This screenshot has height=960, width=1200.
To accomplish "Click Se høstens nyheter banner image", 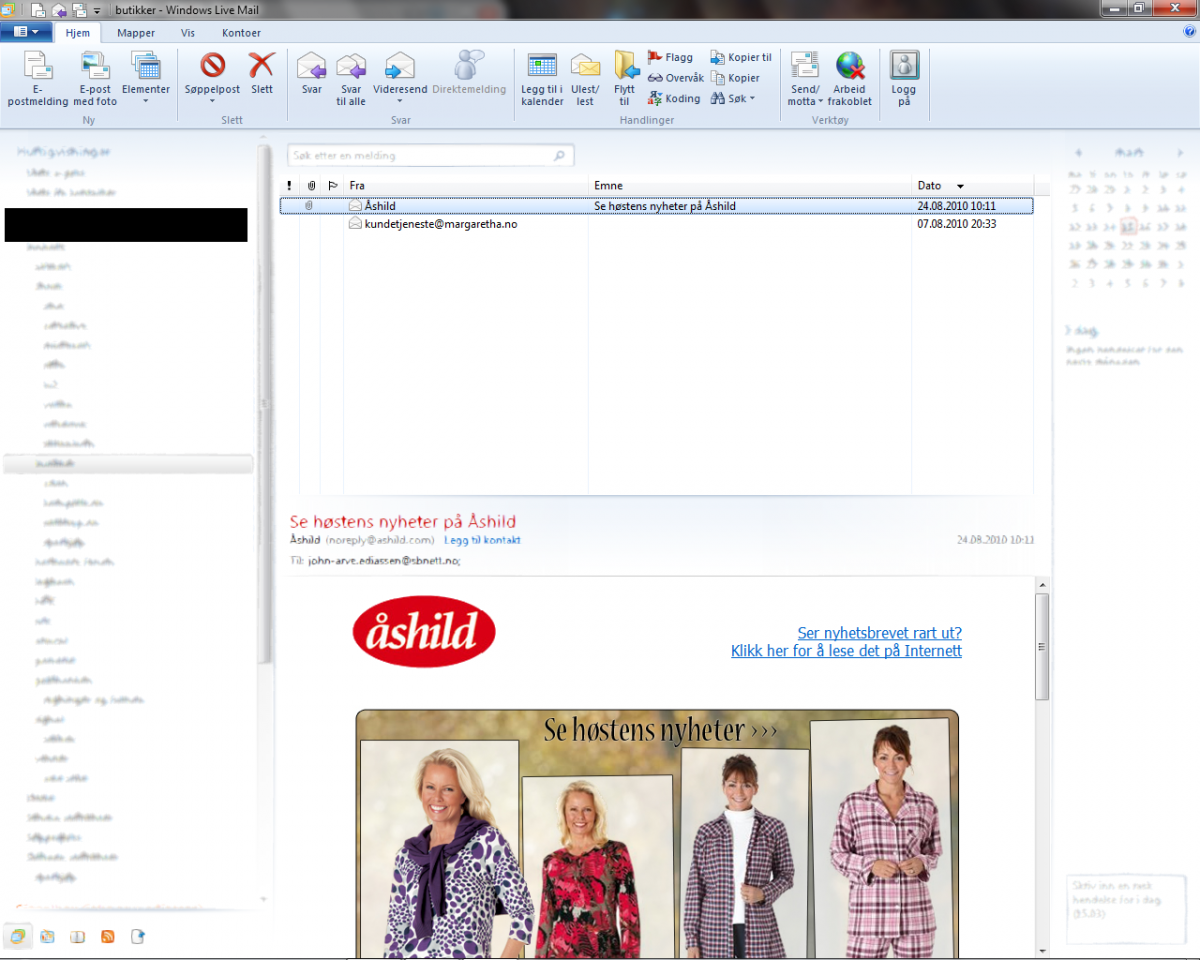I will click(x=657, y=832).
